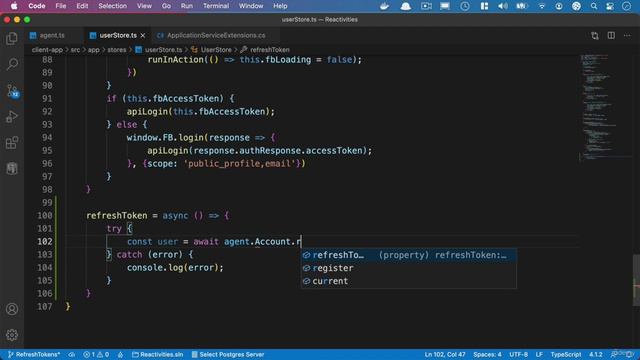Click userStore.ts in the breadcrumb

tap(159, 50)
